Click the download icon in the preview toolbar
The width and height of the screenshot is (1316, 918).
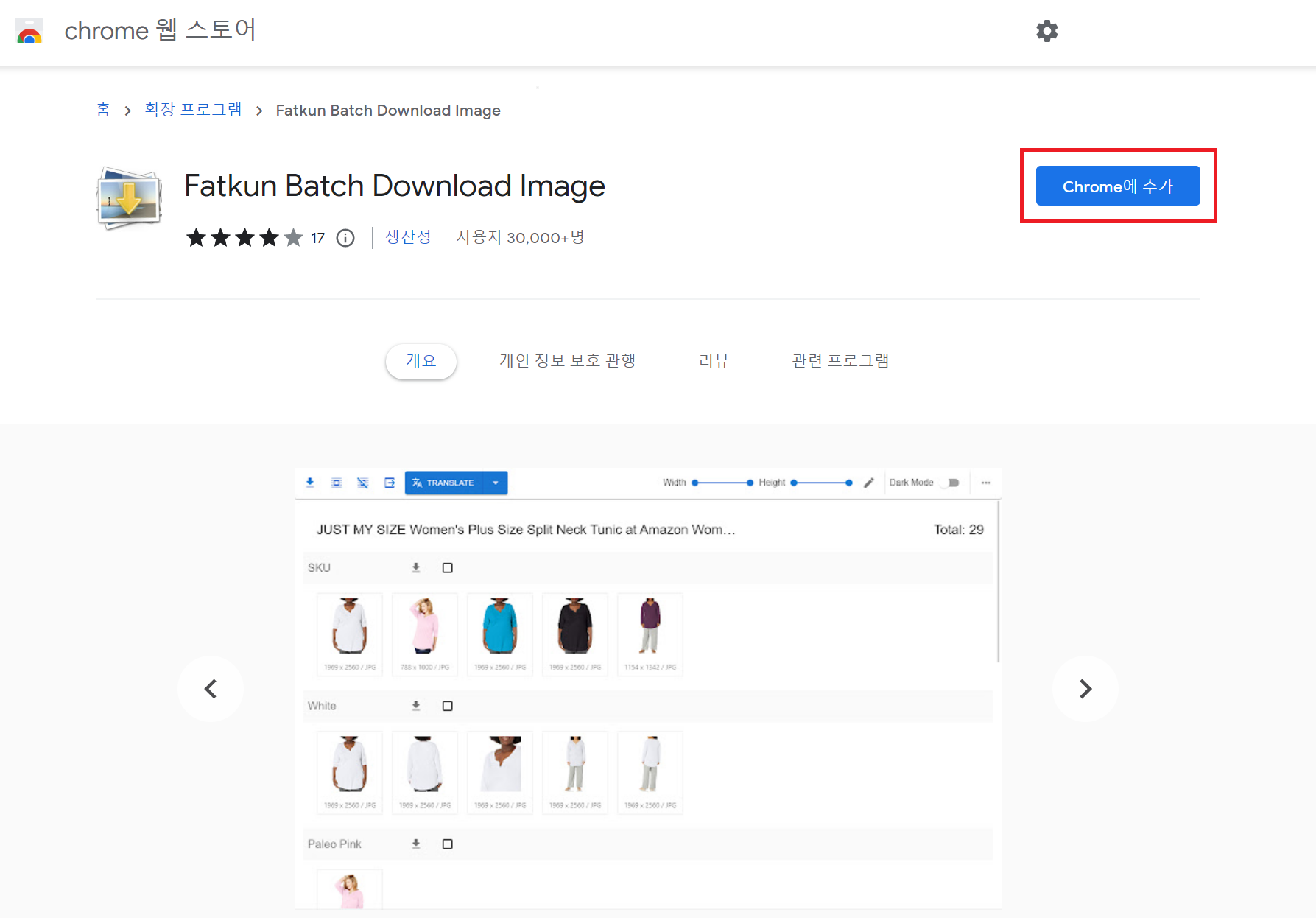310,483
